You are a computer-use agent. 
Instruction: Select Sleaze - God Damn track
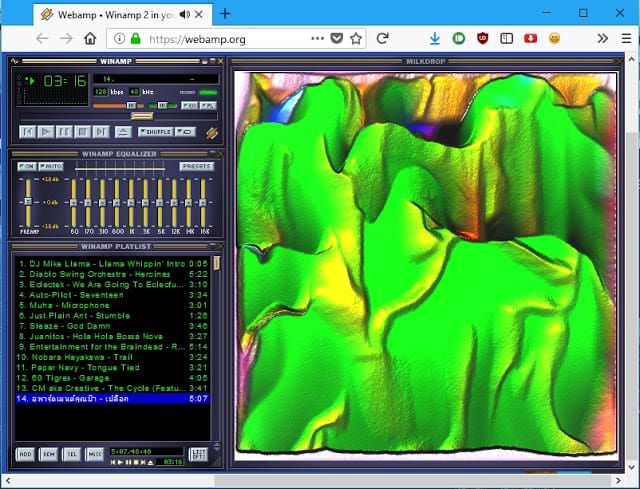tap(113, 326)
